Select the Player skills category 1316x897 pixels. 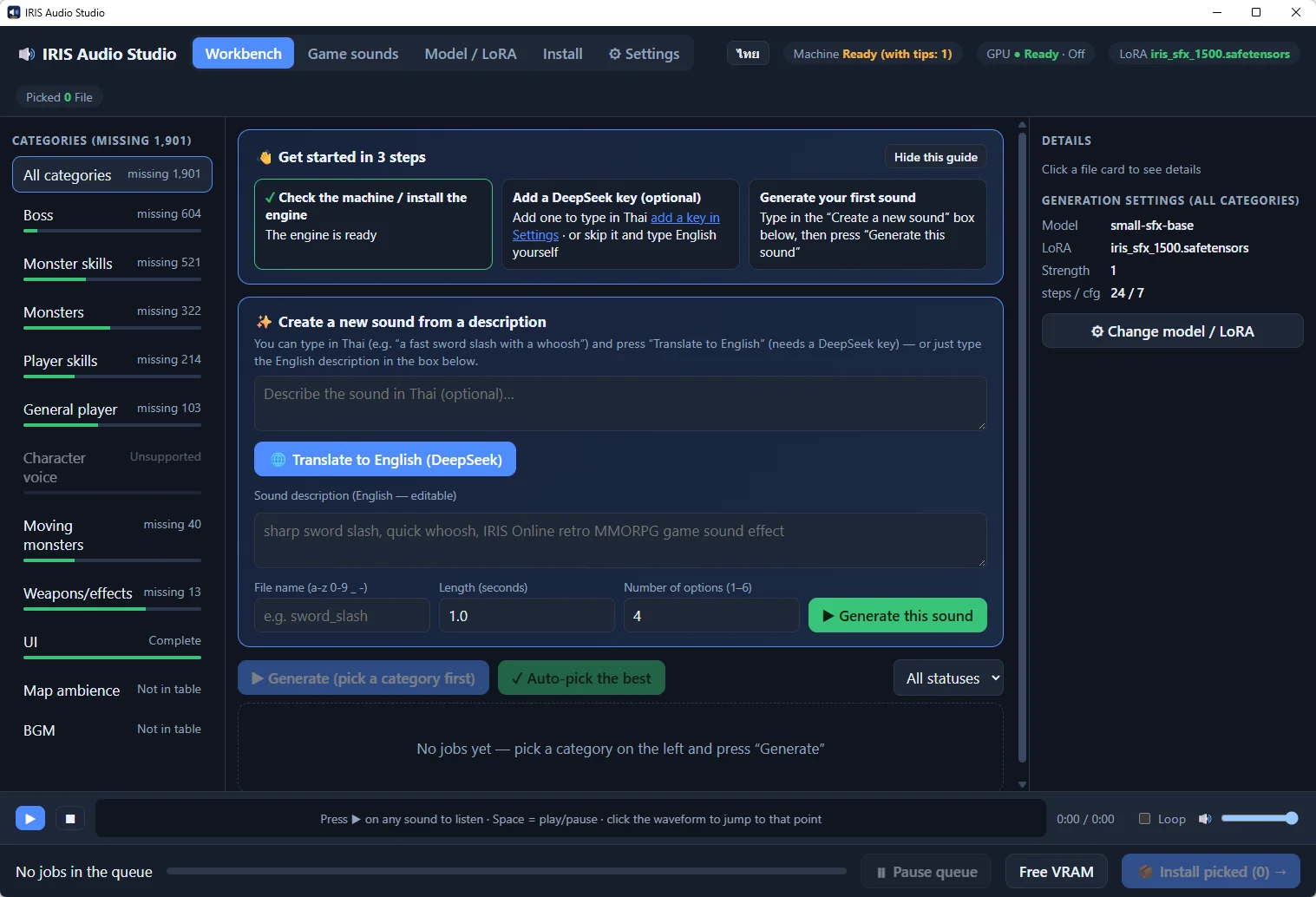pos(112,363)
